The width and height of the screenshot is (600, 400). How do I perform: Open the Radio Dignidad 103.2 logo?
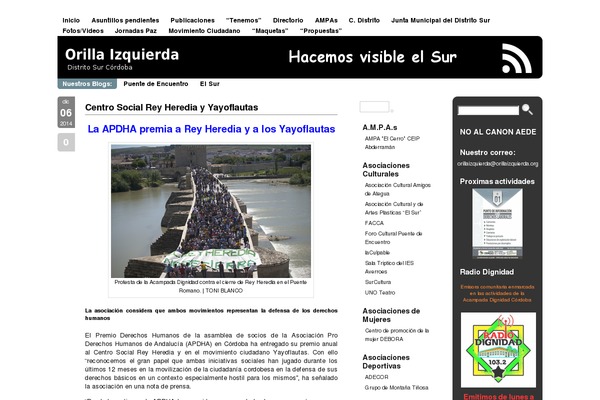(498, 349)
